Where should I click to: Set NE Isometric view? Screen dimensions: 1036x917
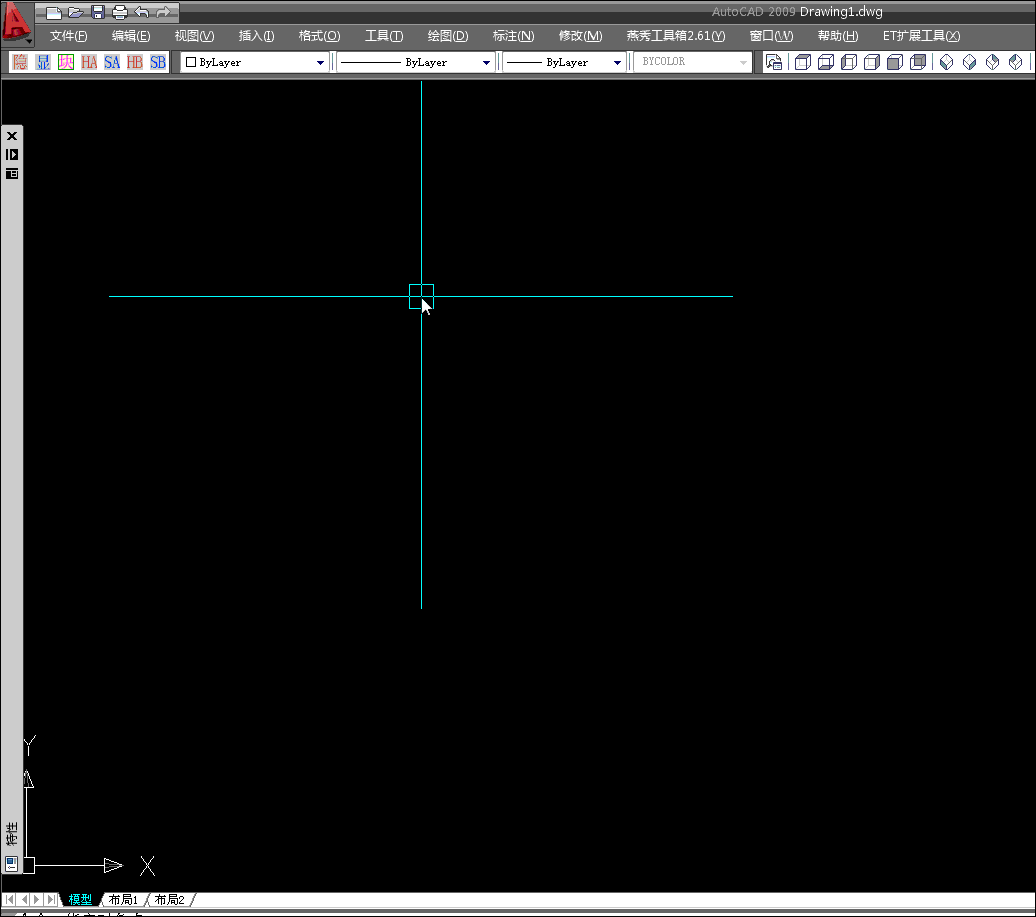(x=992, y=62)
